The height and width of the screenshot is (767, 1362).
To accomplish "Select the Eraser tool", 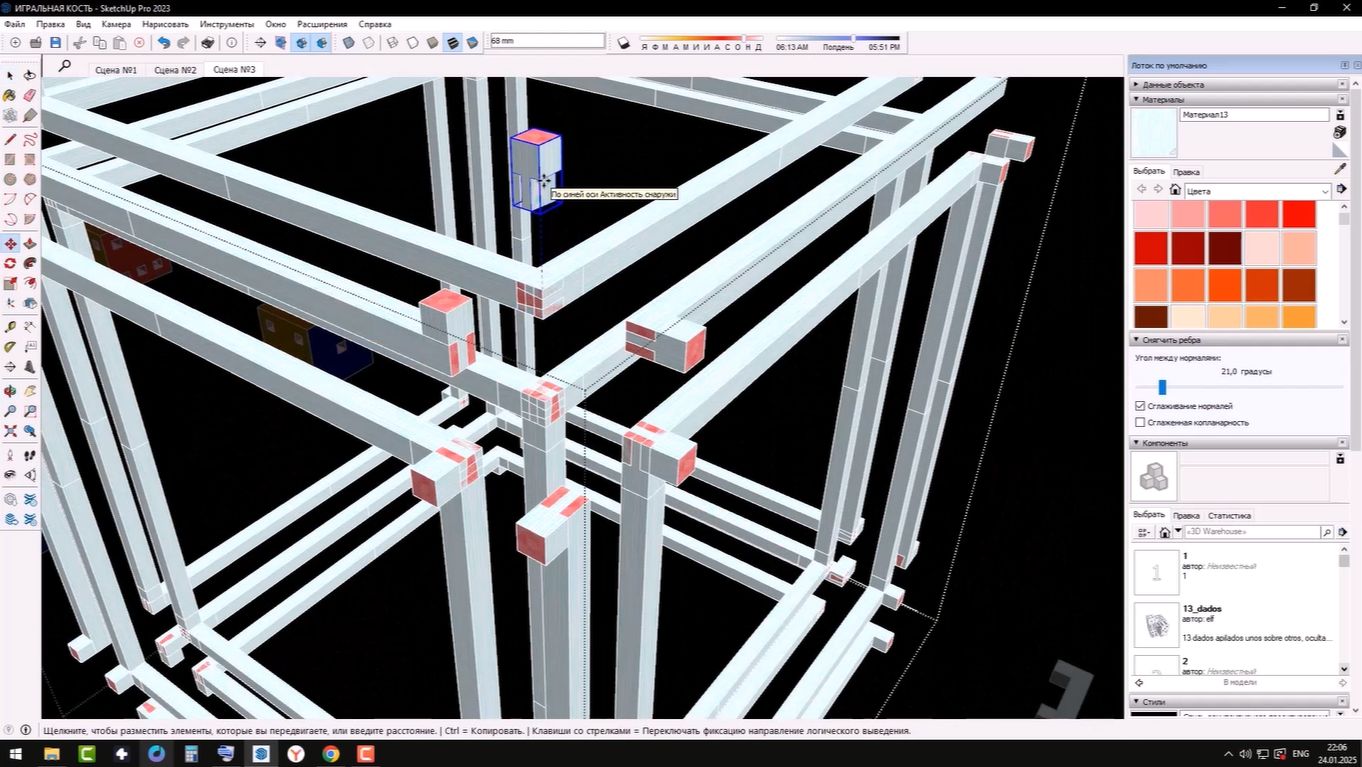I will click(29, 96).
